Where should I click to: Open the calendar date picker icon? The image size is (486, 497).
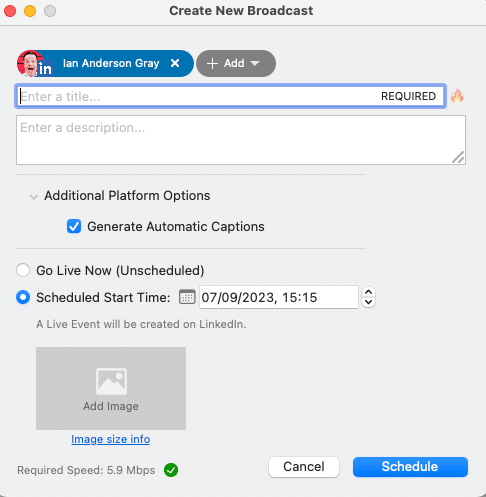pyautogui.click(x=187, y=297)
